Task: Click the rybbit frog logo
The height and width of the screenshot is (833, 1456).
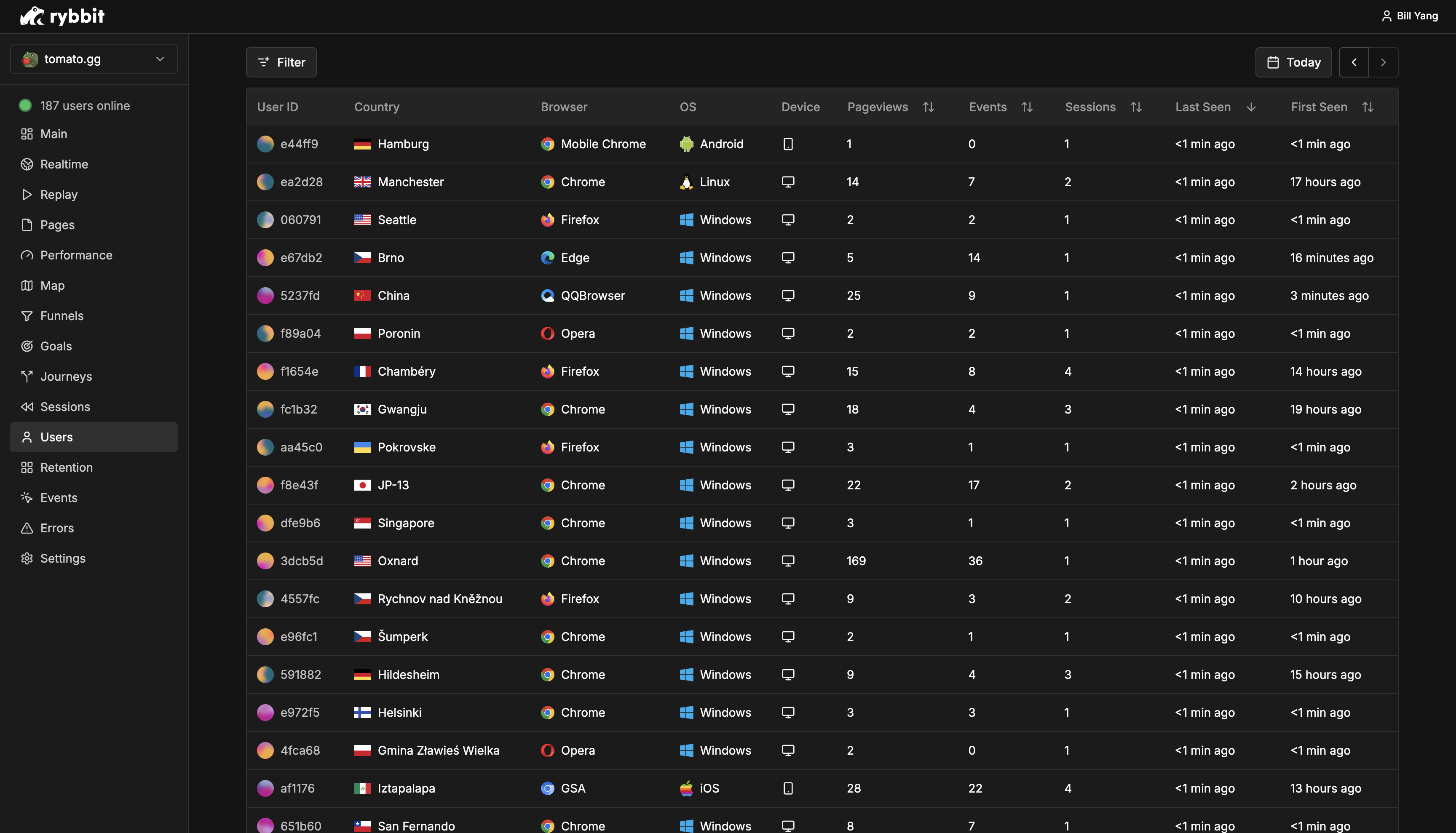Action: point(32,16)
